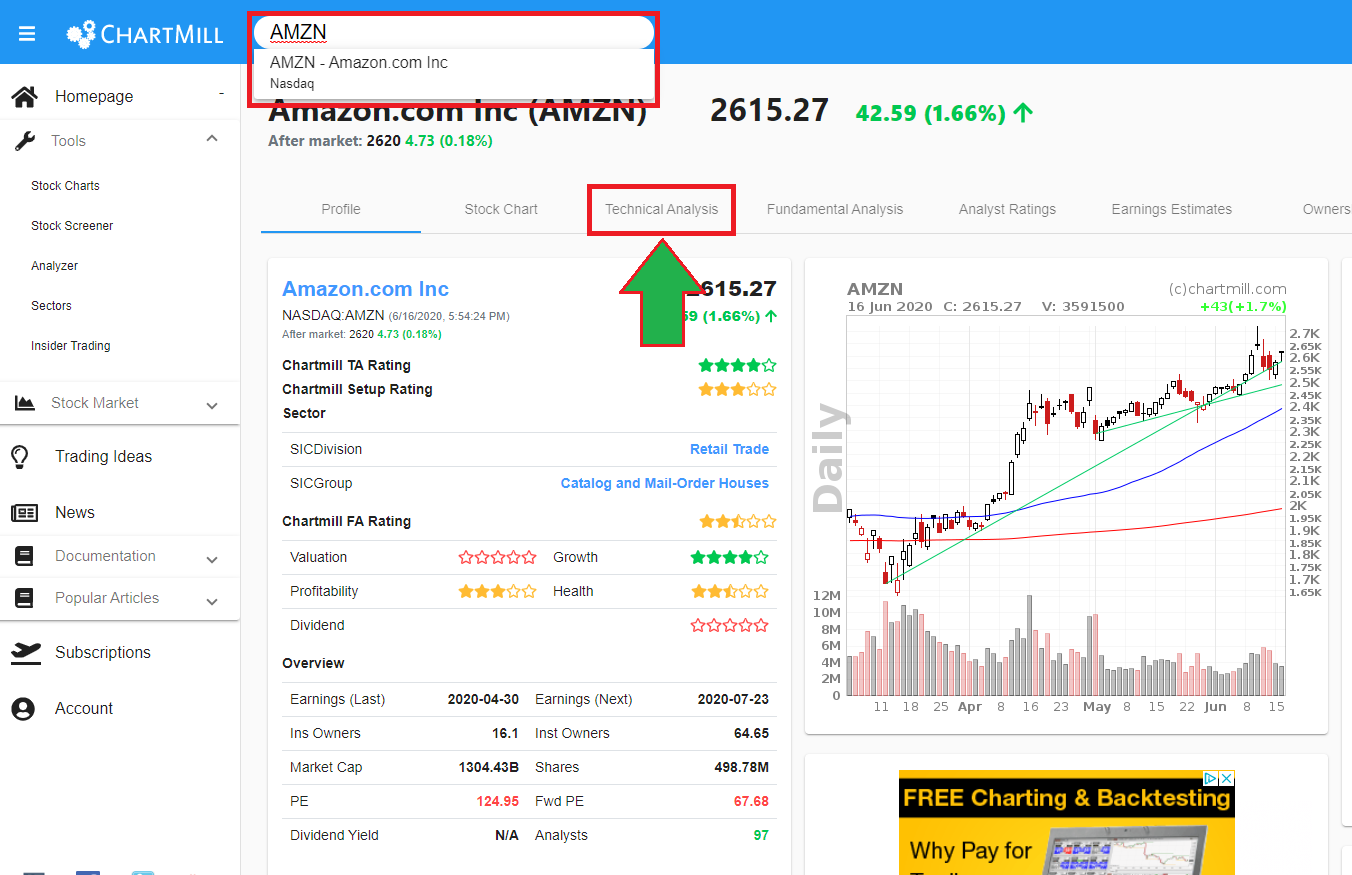The image size is (1352, 875).
Task: Open Stock Screener in the sidebar
Action: pos(72,226)
